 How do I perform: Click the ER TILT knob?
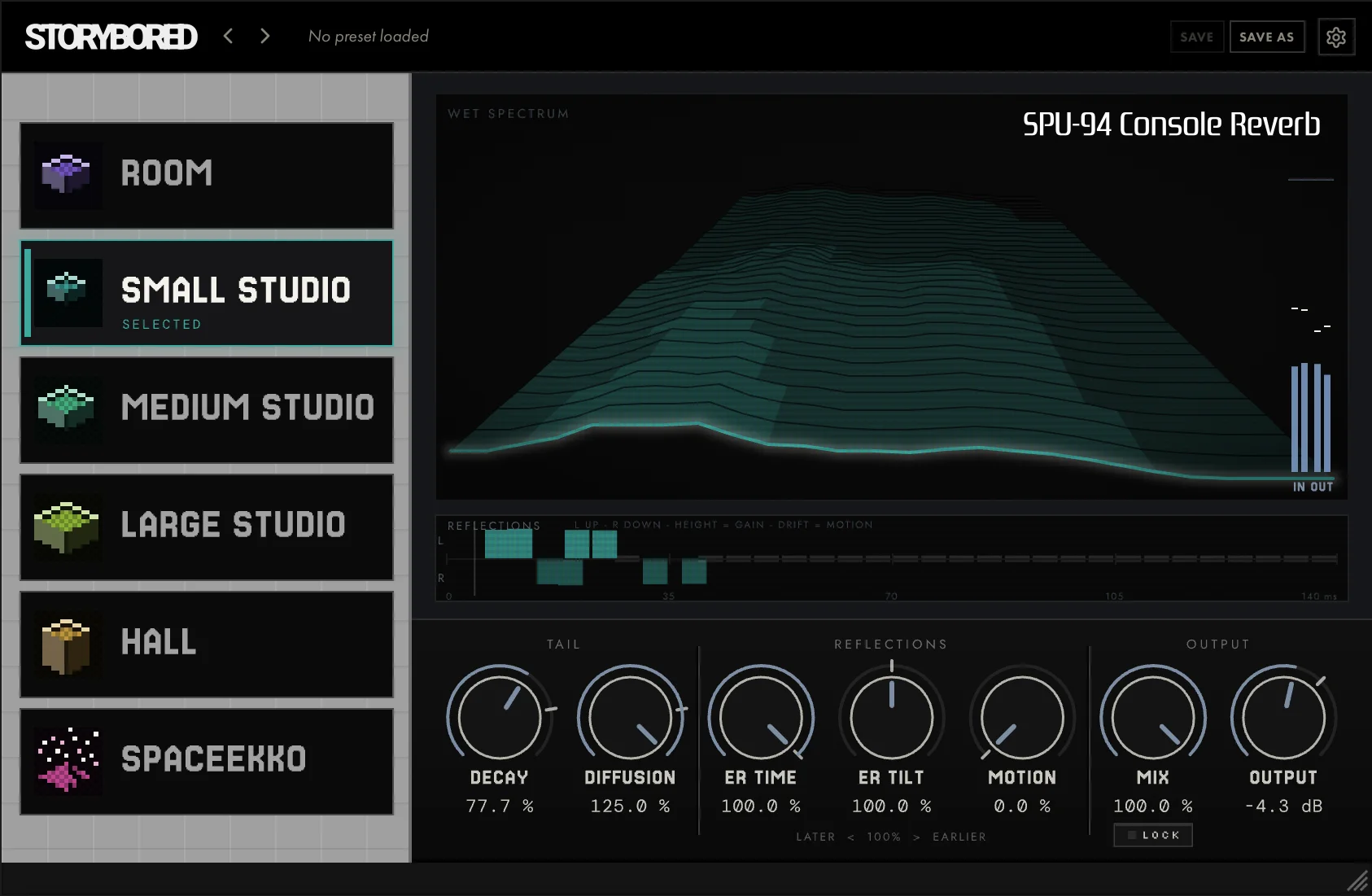(892, 718)
